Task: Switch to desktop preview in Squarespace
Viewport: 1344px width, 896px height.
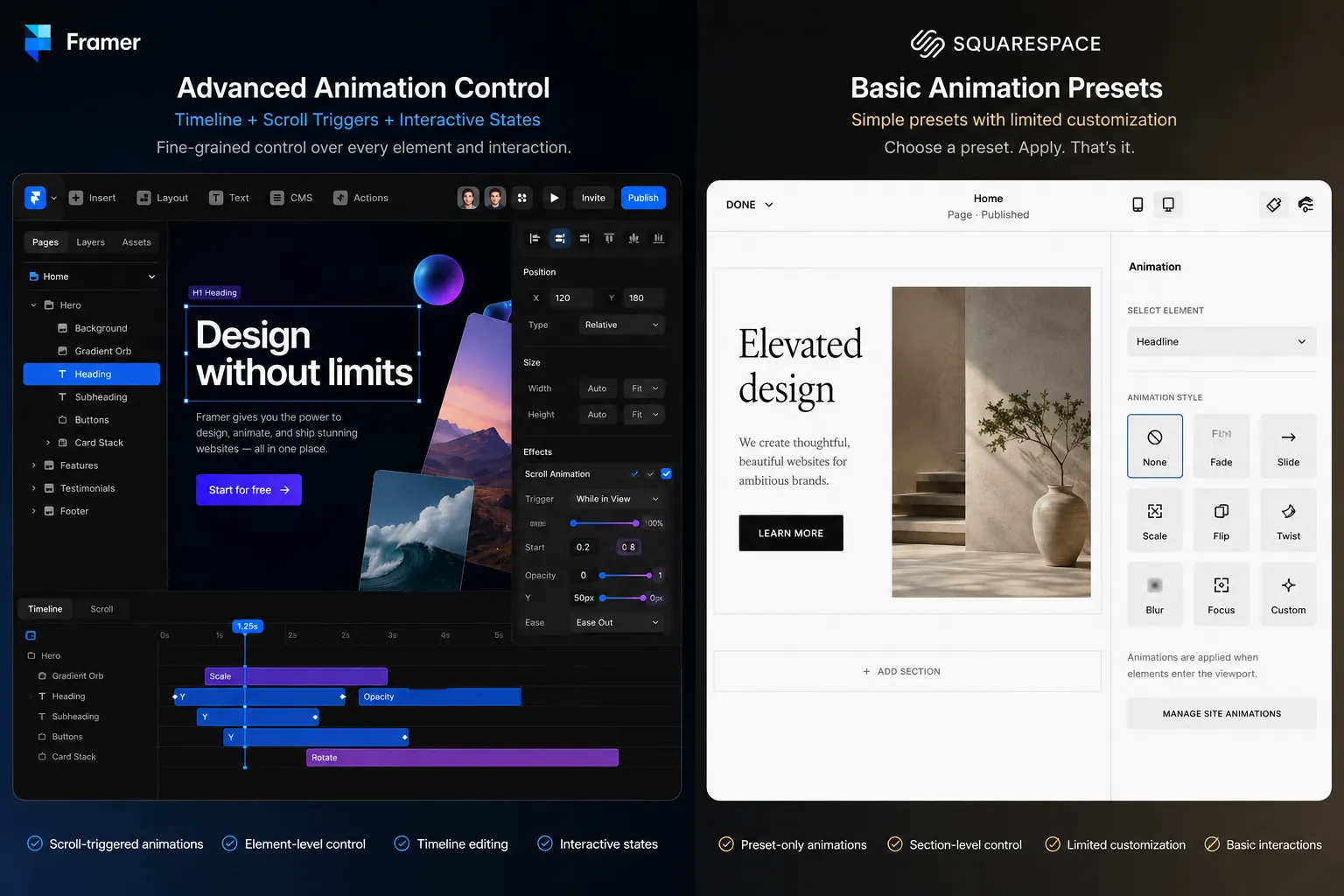Action: tap(1168, 205)
